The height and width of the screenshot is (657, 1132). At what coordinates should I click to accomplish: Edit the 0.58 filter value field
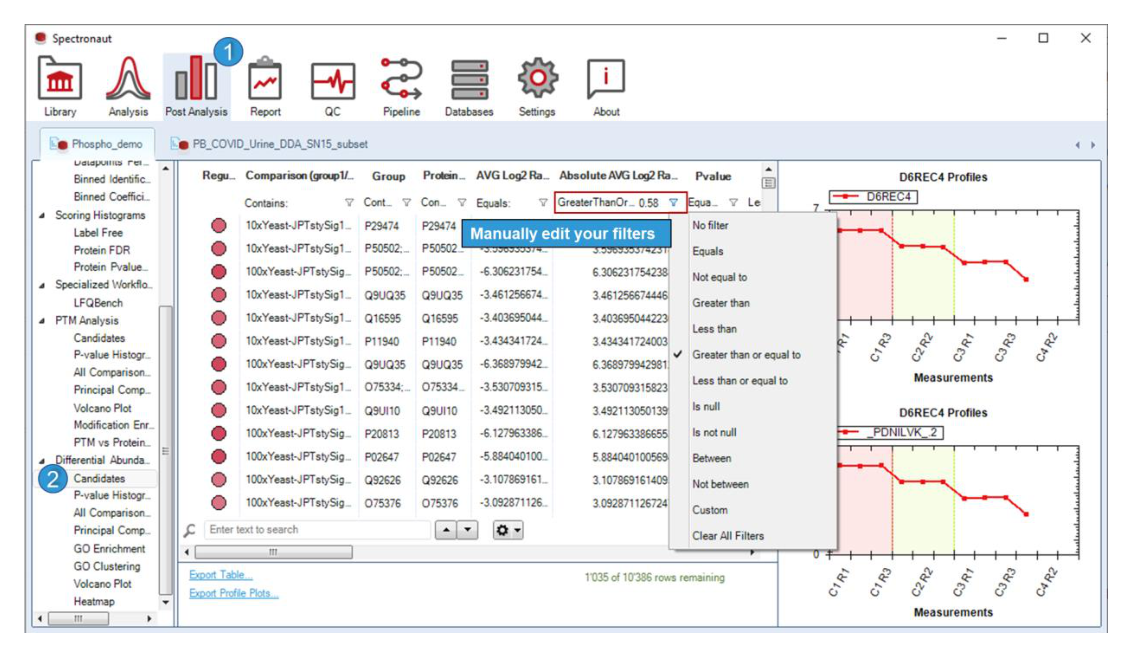649,203
